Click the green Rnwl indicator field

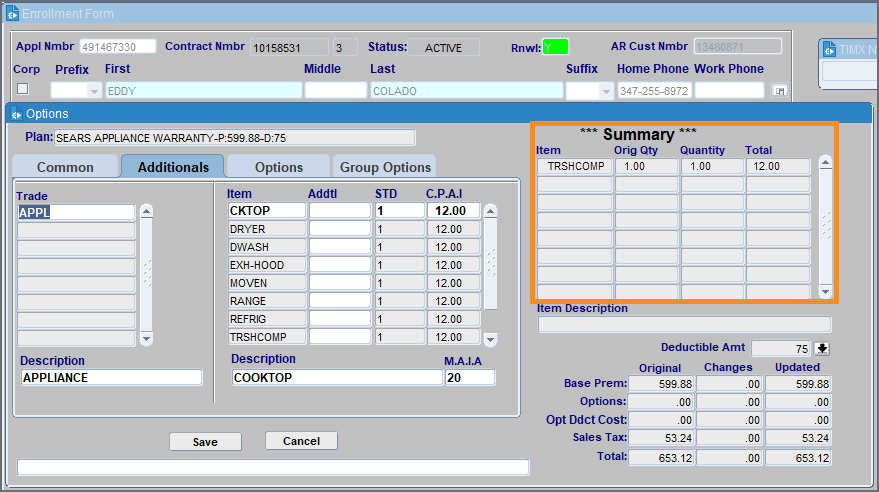[x=555, y=47]
